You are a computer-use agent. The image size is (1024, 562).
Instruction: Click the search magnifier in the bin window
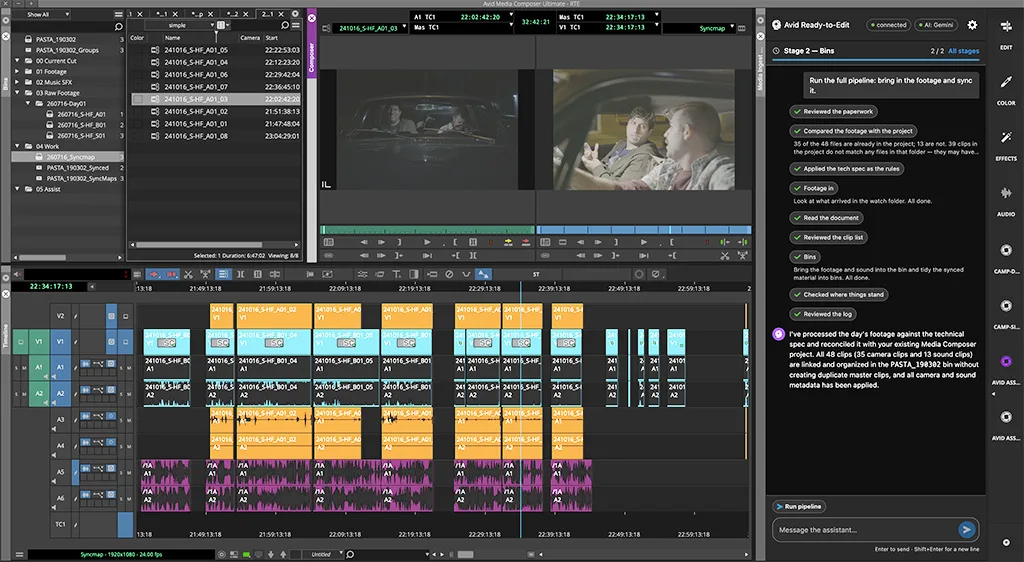point(285,25)
